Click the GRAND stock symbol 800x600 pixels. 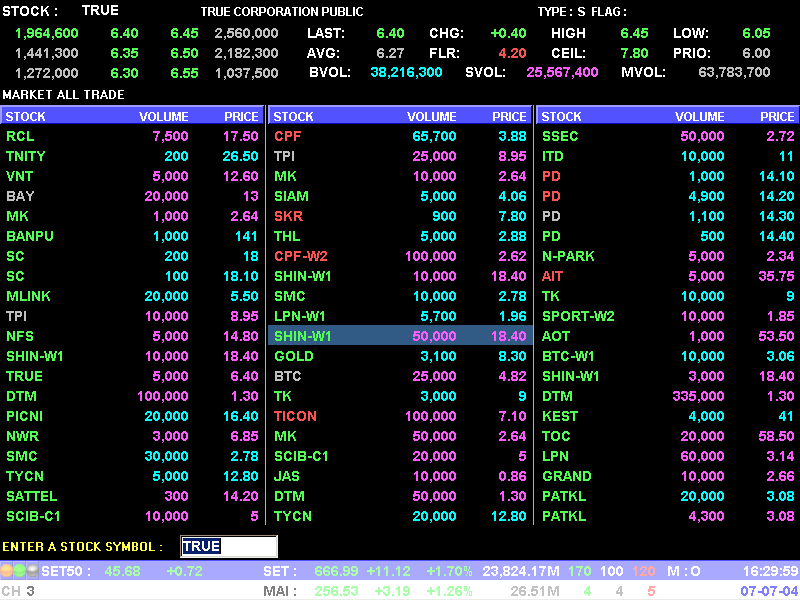tap(567, 476)
